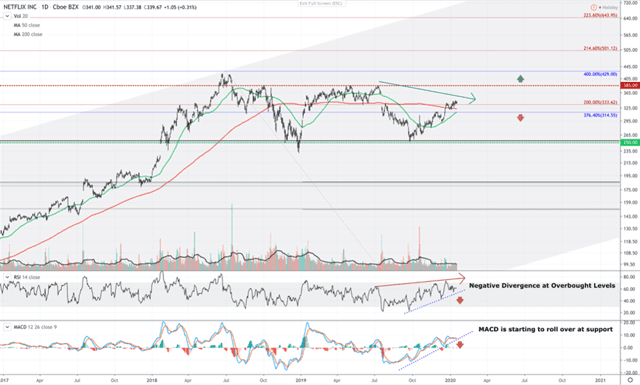
Task: Select the MA 50 close indicator label
Action: point(27,25)
